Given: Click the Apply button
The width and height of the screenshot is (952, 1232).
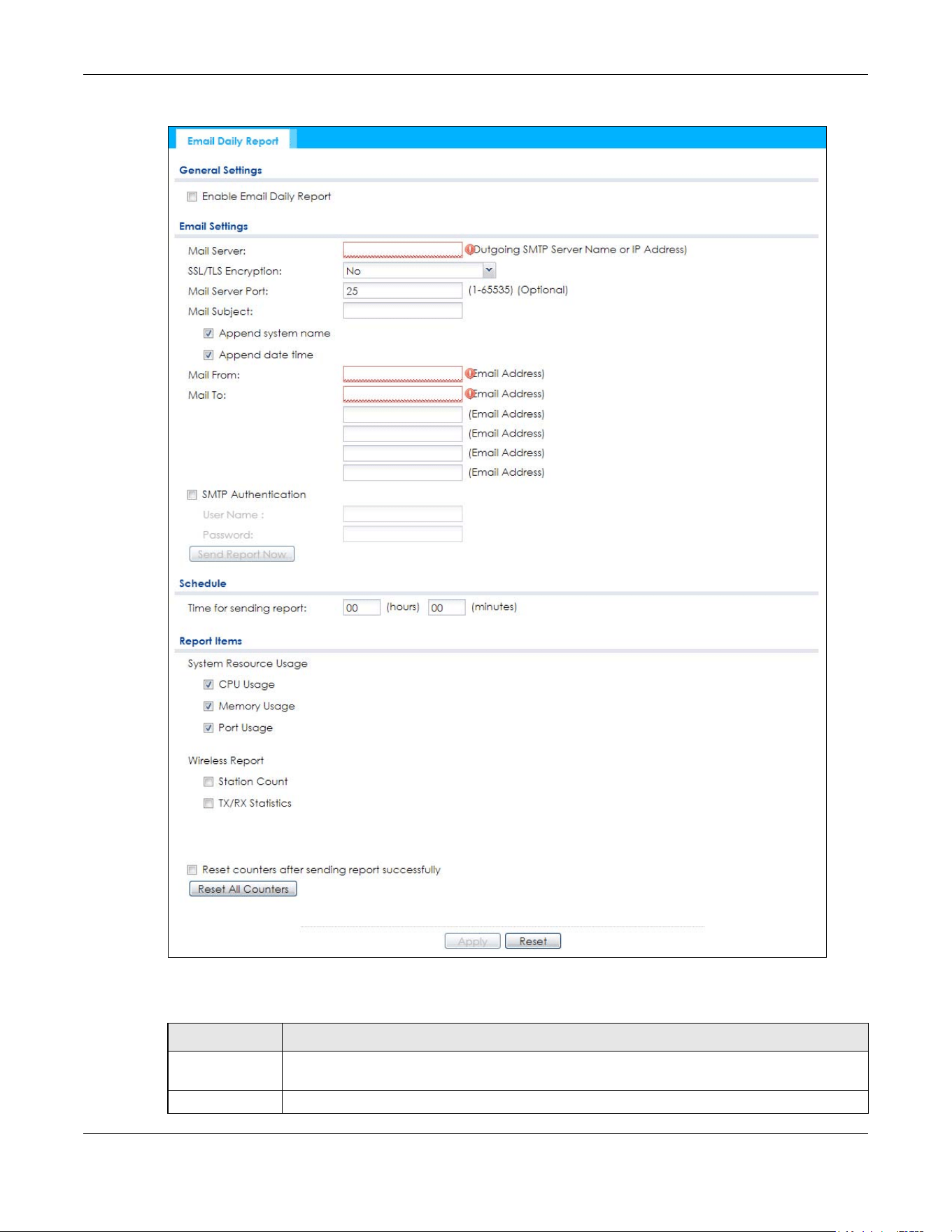Looking at the screenshot, I should 473,941.
